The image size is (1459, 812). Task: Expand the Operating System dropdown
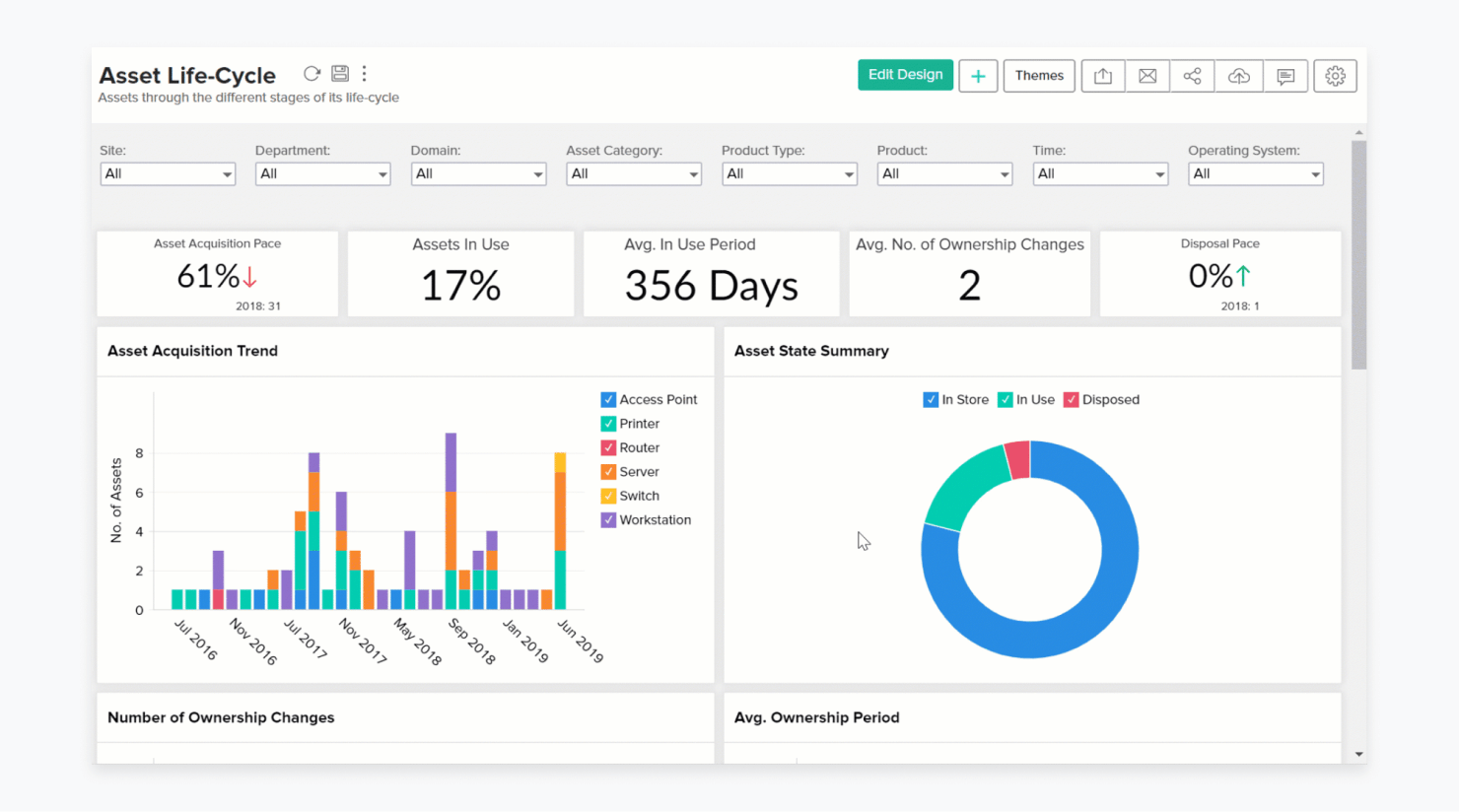(x=1256, y=174)
